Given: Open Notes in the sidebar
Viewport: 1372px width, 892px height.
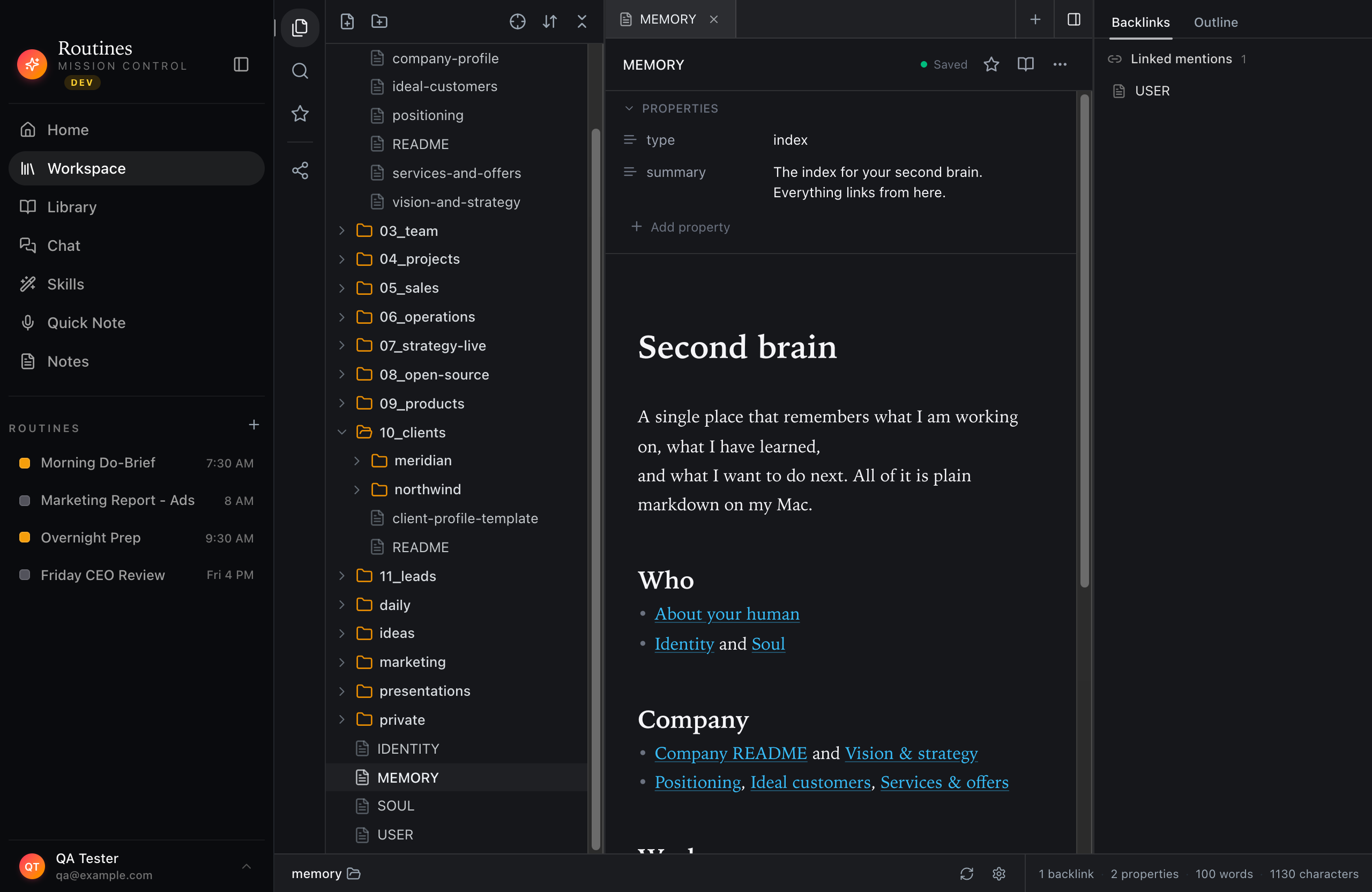Looking at the screenshot, I should click(137, 361).
